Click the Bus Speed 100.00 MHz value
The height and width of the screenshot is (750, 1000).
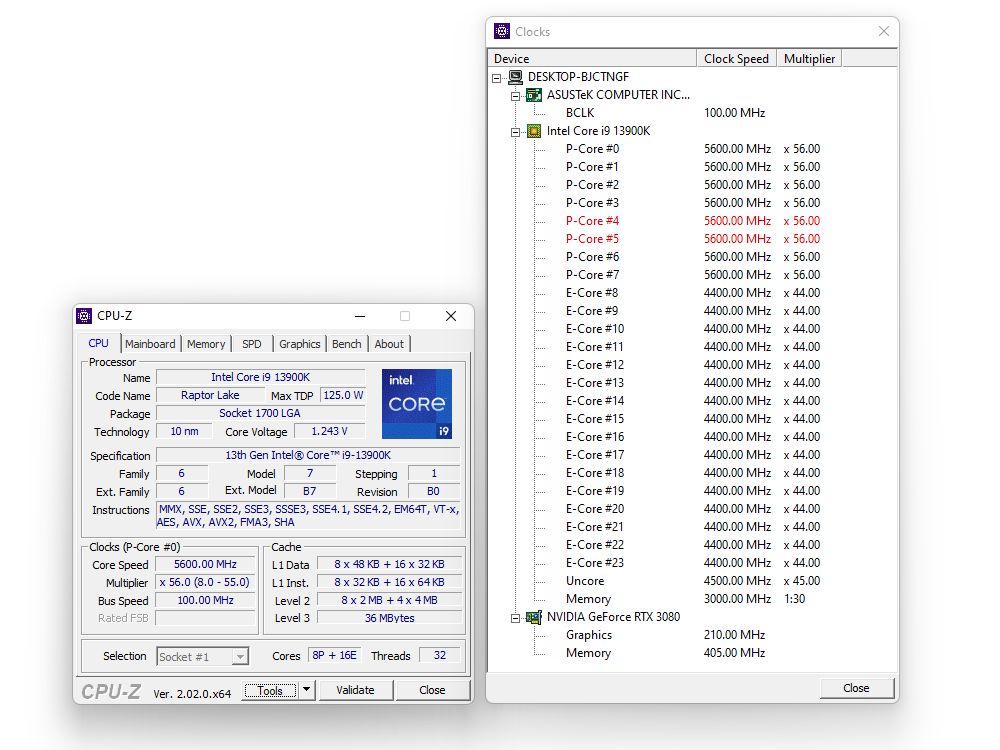(x=205, y=600)
